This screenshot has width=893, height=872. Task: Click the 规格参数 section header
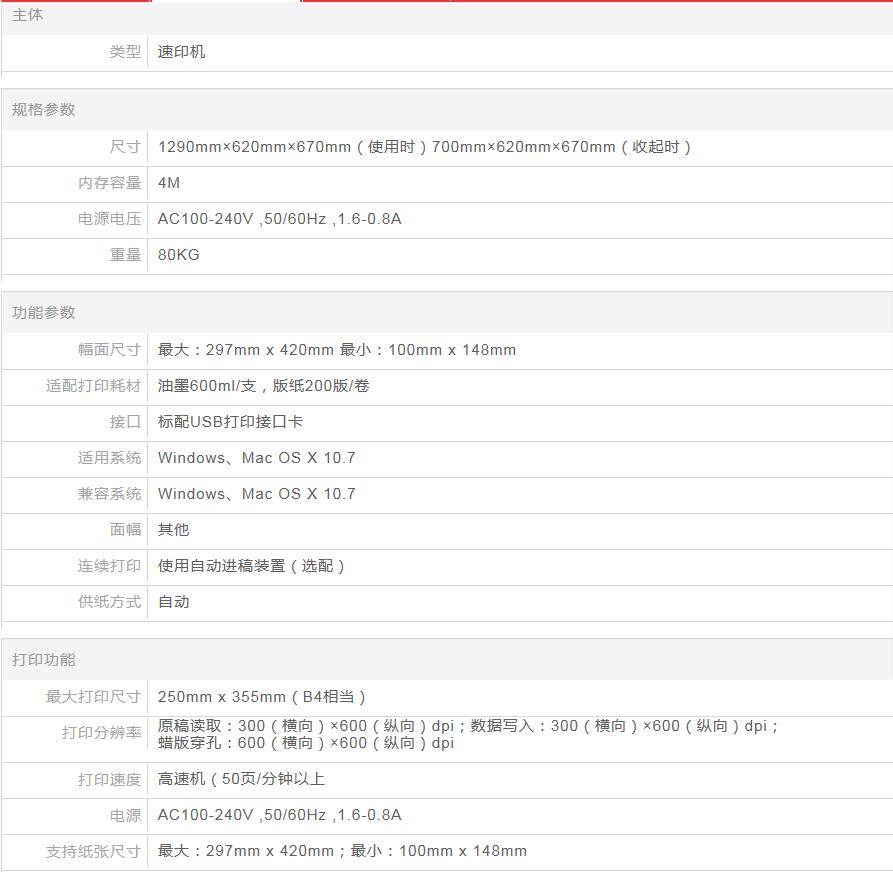click(44, 109)
